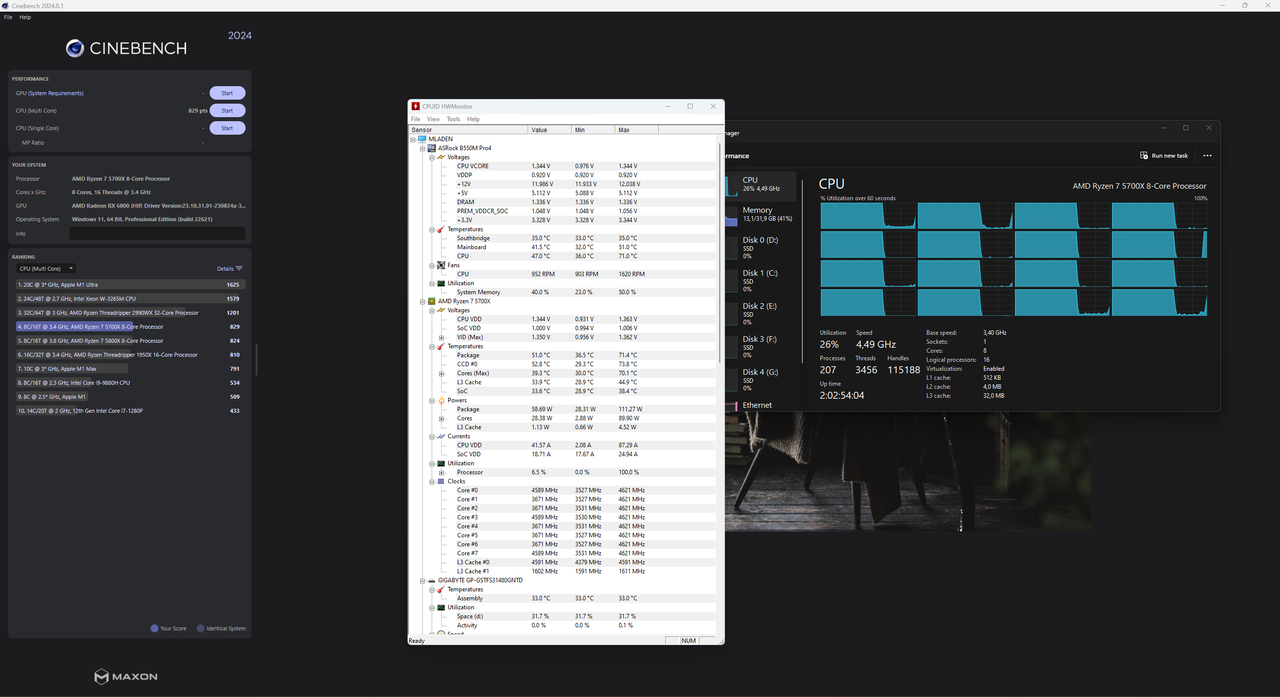Image resolution: width=1280 pixels, height=697 pixels.
Task: Click the Maxon logo at bottom
Action: 126,677
